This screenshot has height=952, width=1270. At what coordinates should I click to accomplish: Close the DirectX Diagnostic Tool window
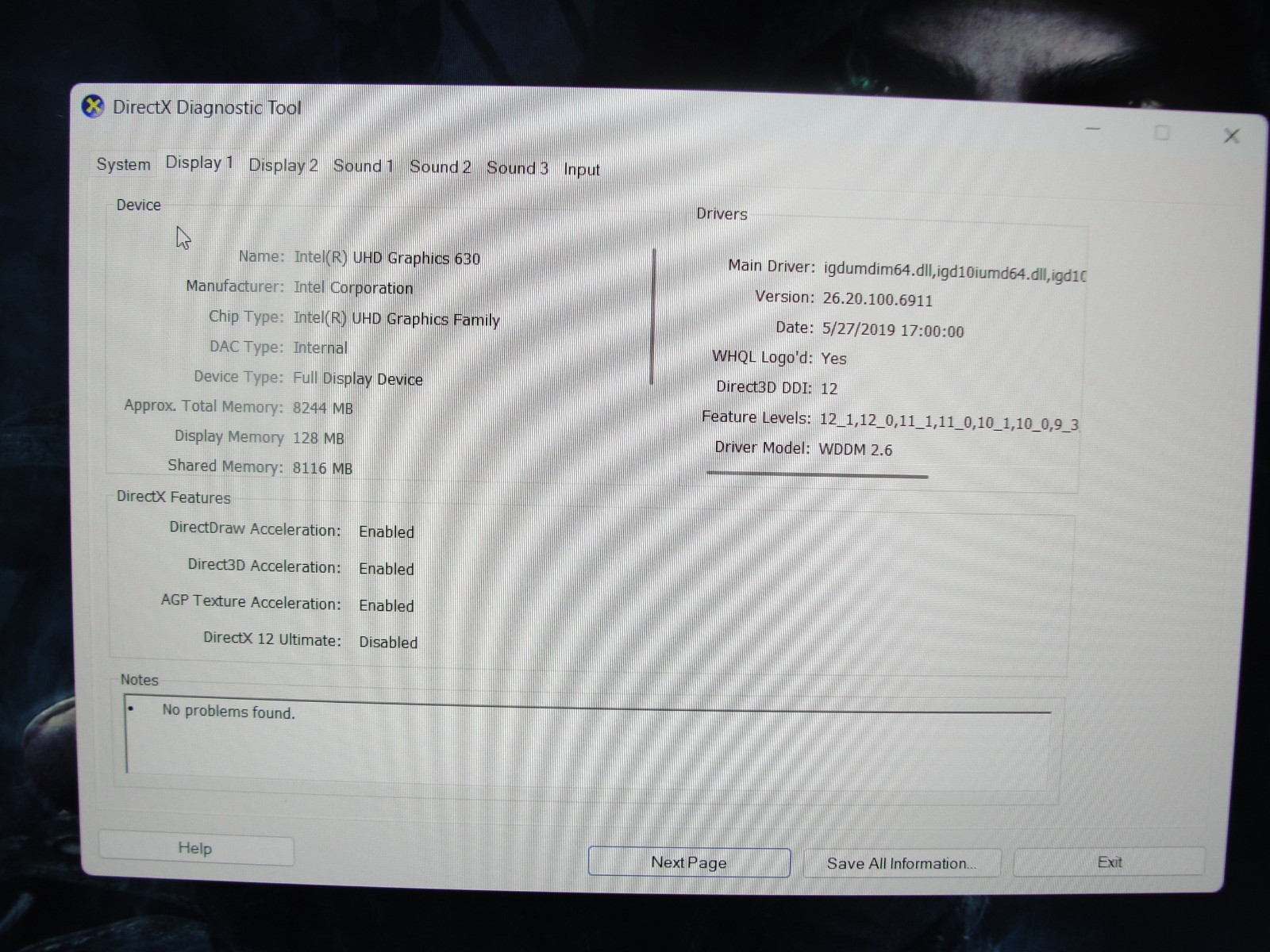tap(1231, 136)
